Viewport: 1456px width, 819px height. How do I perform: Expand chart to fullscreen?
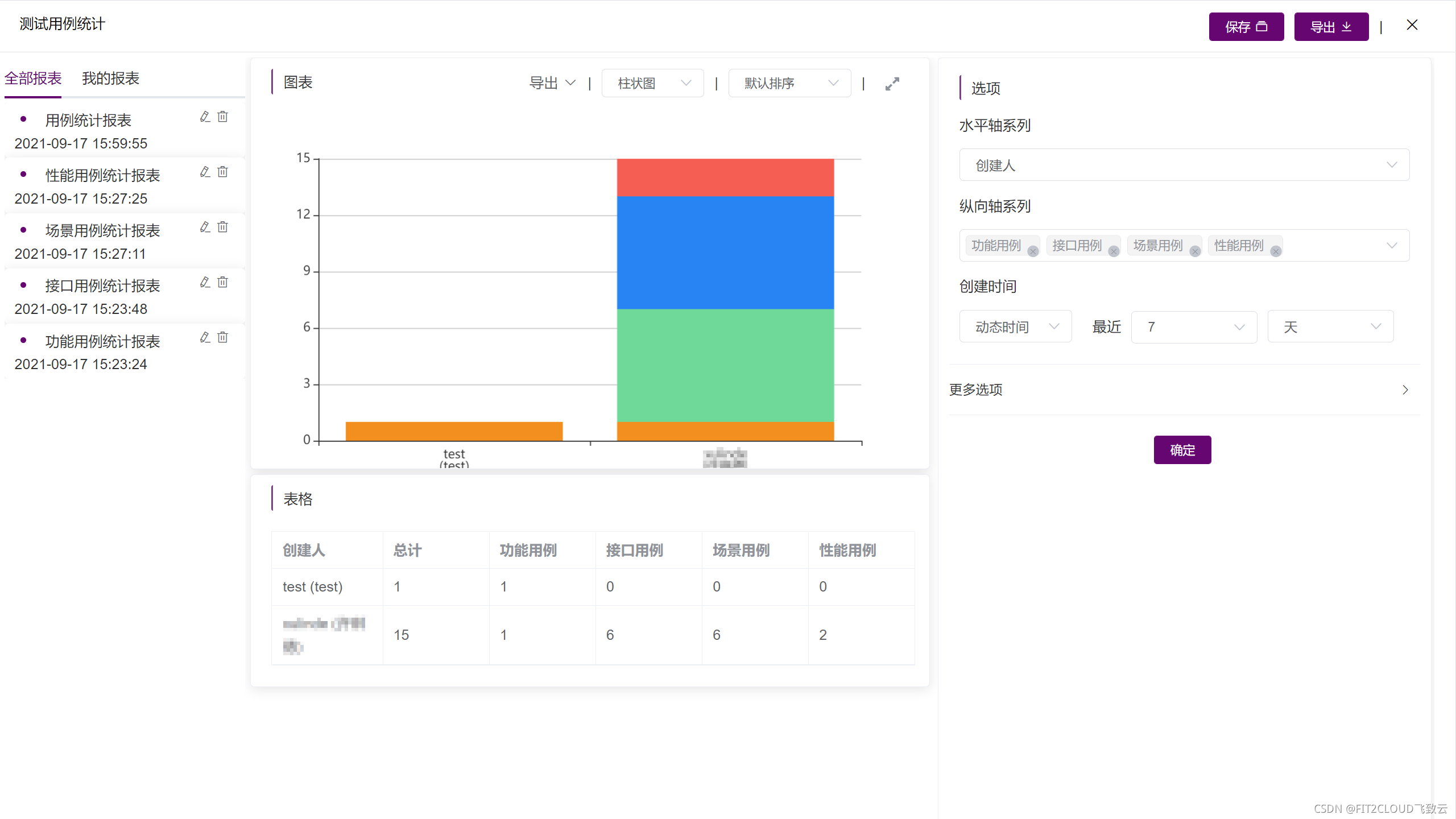pos(892,84)
